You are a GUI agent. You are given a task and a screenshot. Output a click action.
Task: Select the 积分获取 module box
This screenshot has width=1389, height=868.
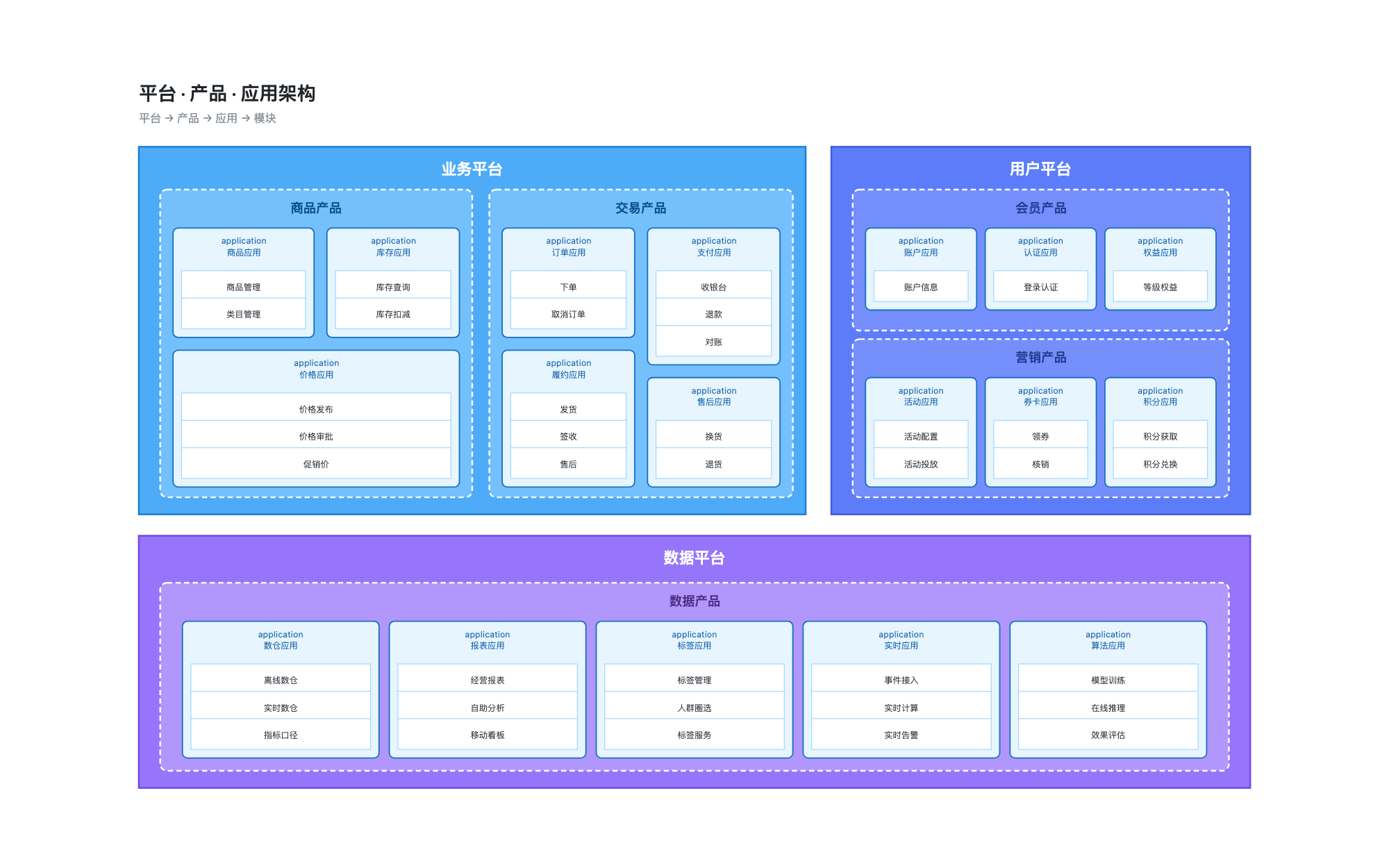click(x=1160, y=435)
